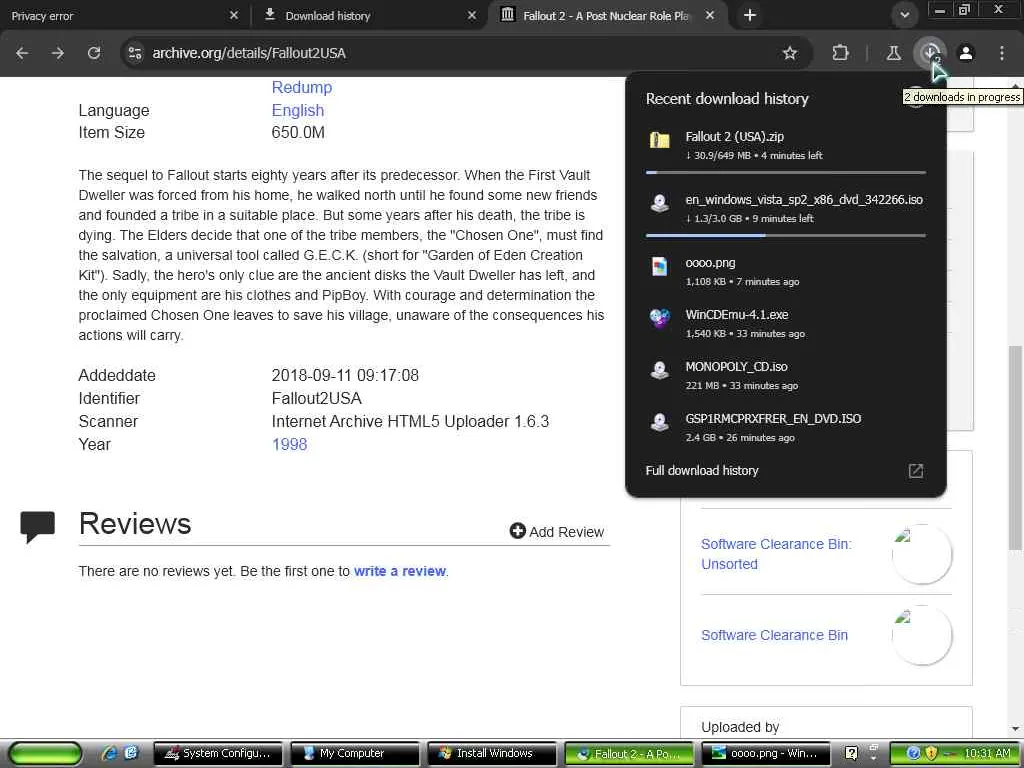Click the green Start button
This screenshot has width=1024, height=768.
click(45, 753)
